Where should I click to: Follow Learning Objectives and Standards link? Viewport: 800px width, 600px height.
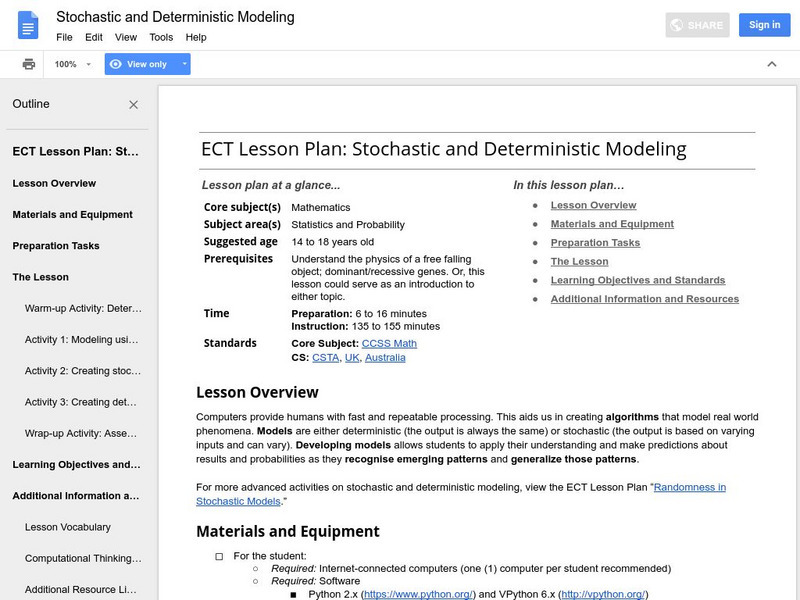click(637, 280)
